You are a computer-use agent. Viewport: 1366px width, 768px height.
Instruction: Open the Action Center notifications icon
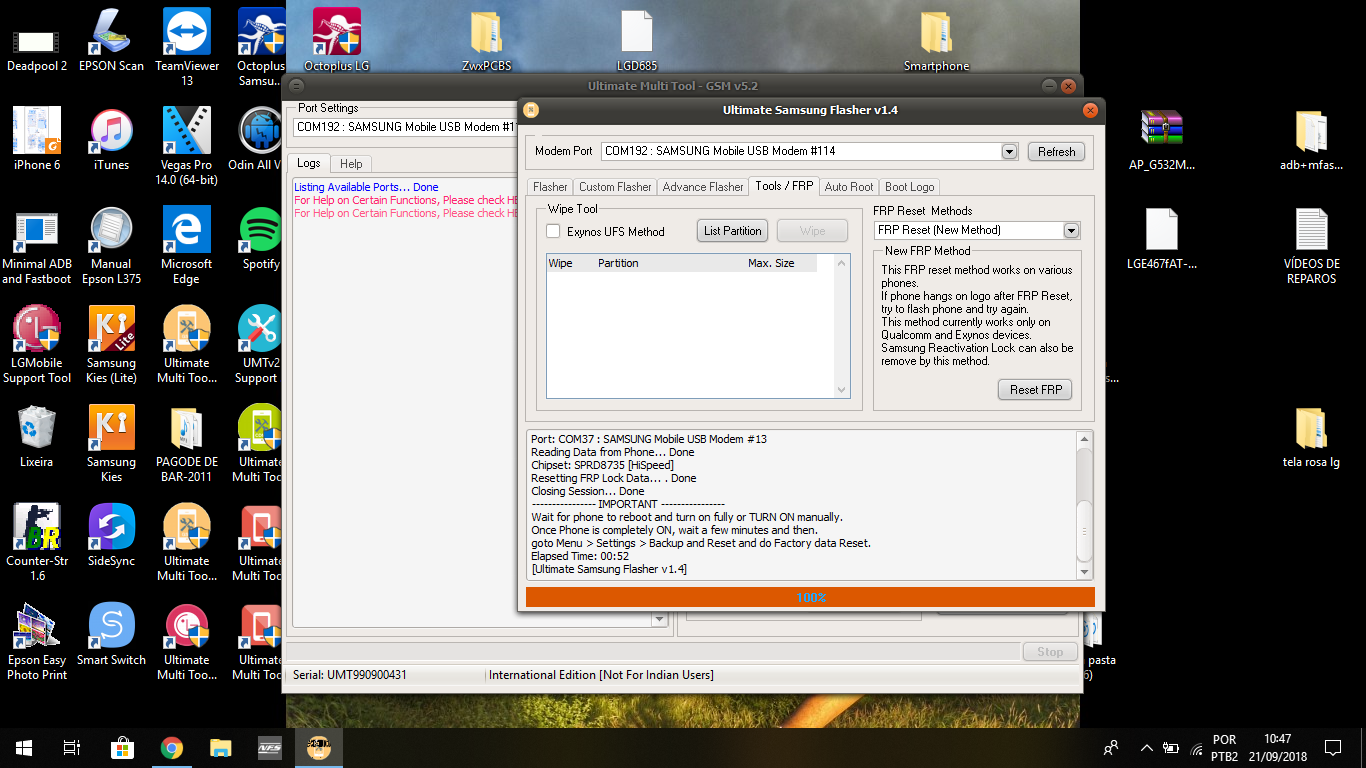(x=1332, y=747)
